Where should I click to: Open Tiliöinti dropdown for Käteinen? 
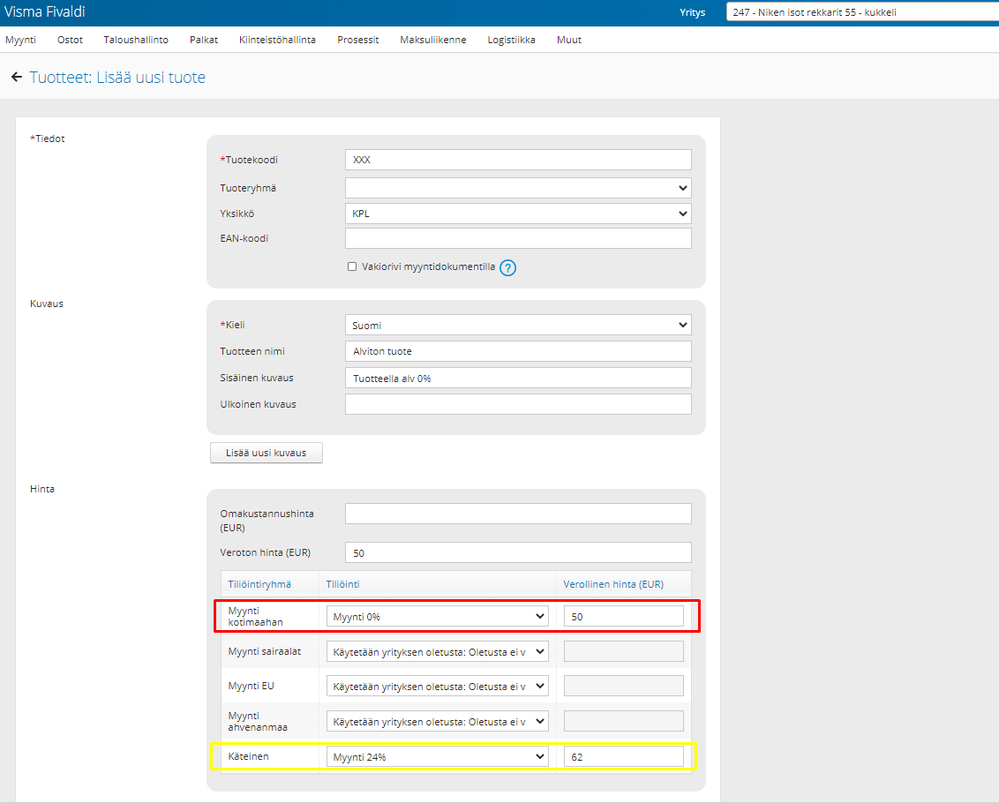(437, 756)
